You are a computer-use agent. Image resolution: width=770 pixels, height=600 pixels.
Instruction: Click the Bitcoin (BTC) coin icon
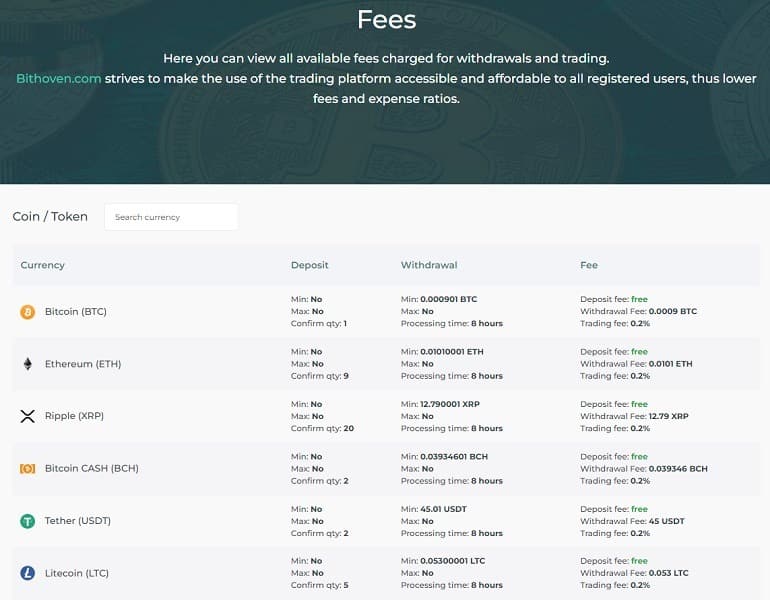click(x=28, y=312)
